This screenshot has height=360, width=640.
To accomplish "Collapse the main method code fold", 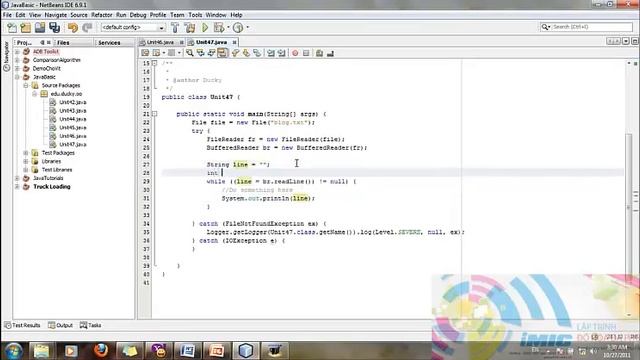I will coord(155,114).
